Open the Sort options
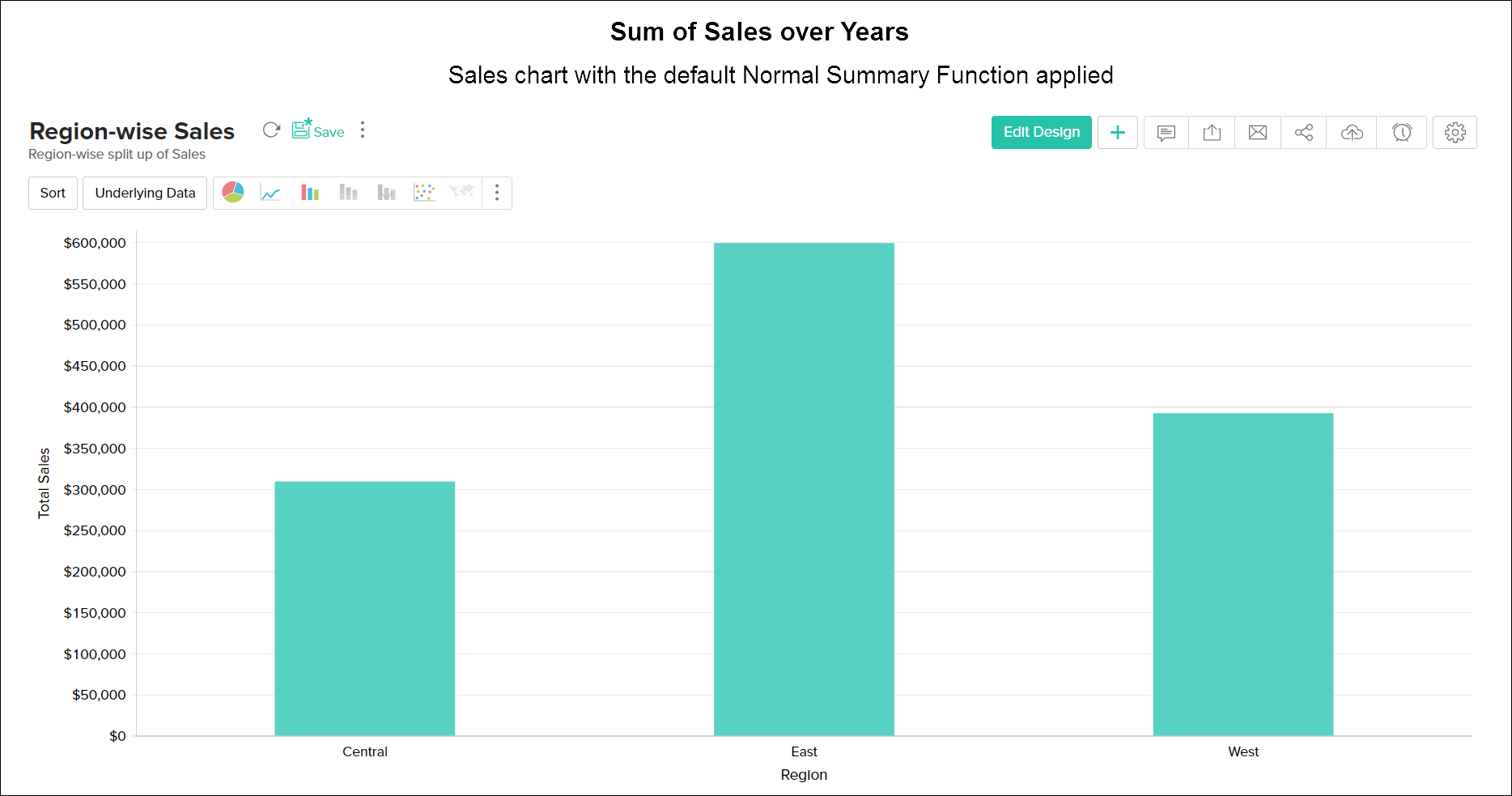This screenshot has width=1512, height=796. coord(53,193)
